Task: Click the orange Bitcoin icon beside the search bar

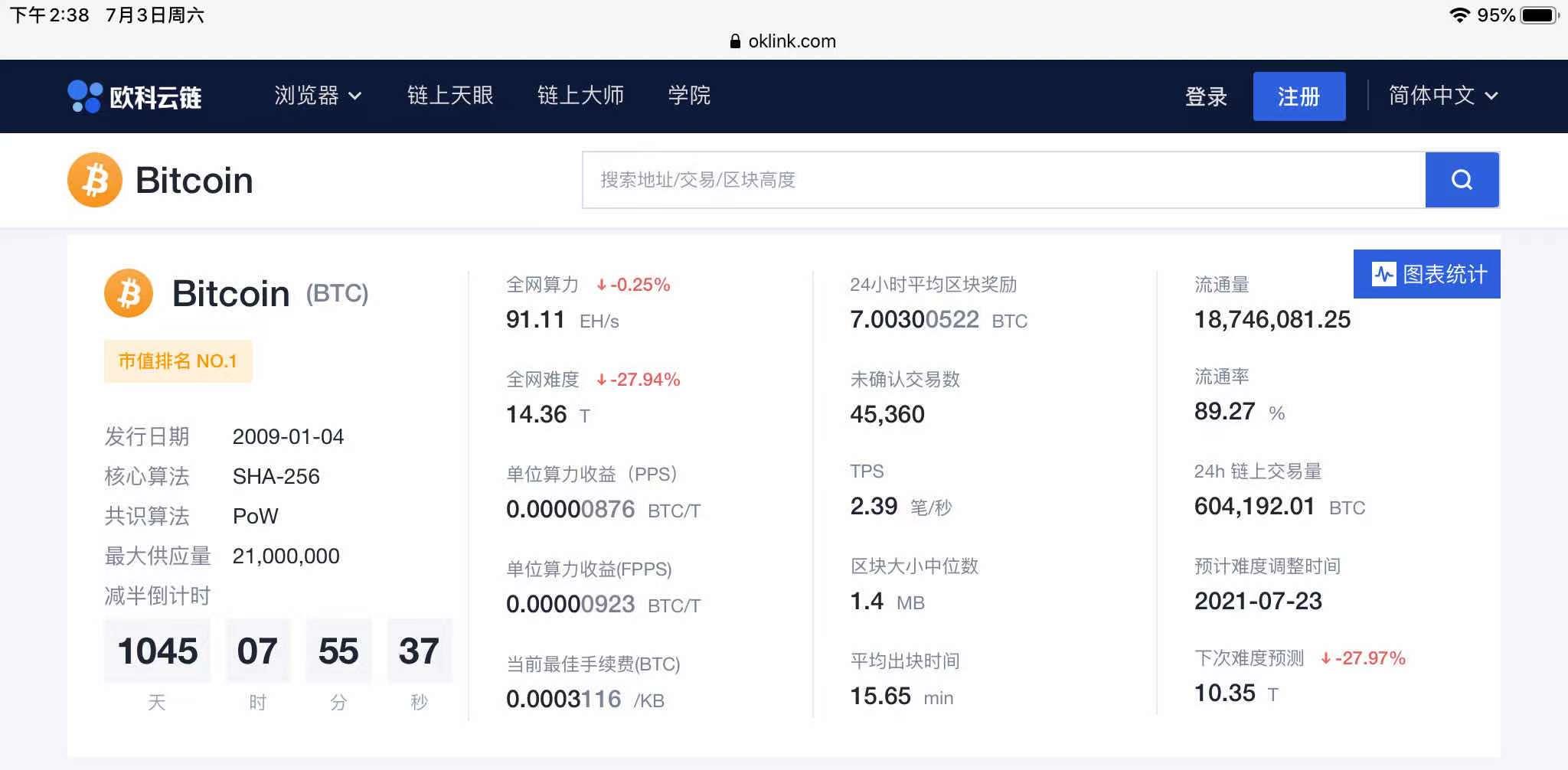Action: coord(95,180)
